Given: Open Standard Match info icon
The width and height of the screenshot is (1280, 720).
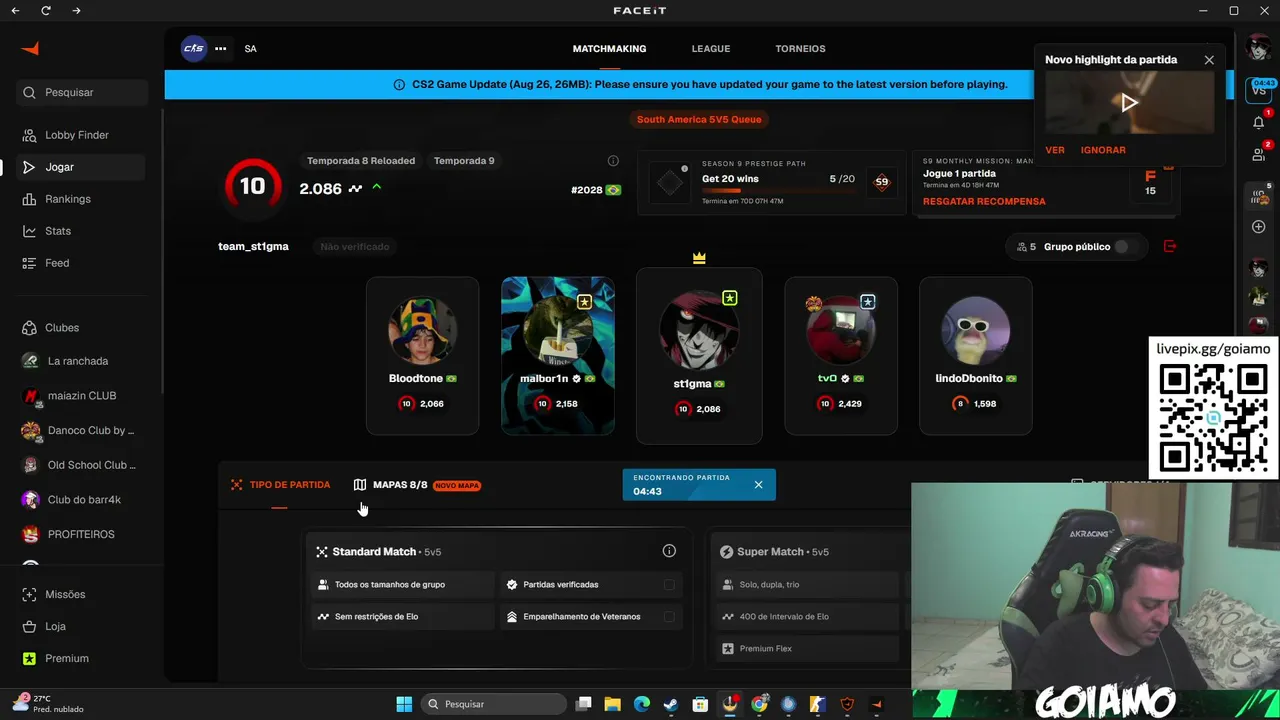Looking at the screenshot, I should point(669,551).
